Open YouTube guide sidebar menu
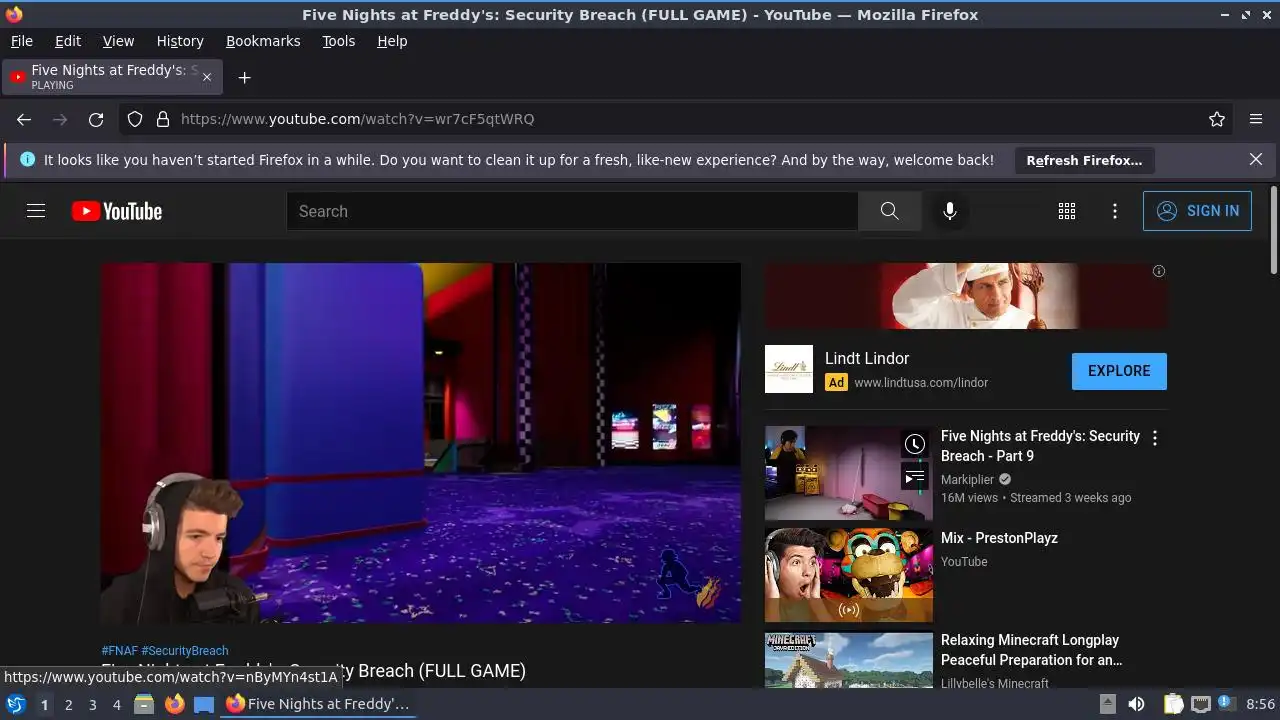Image resolution: width=1280 pixels, height=720 pixels. point(36,211)
